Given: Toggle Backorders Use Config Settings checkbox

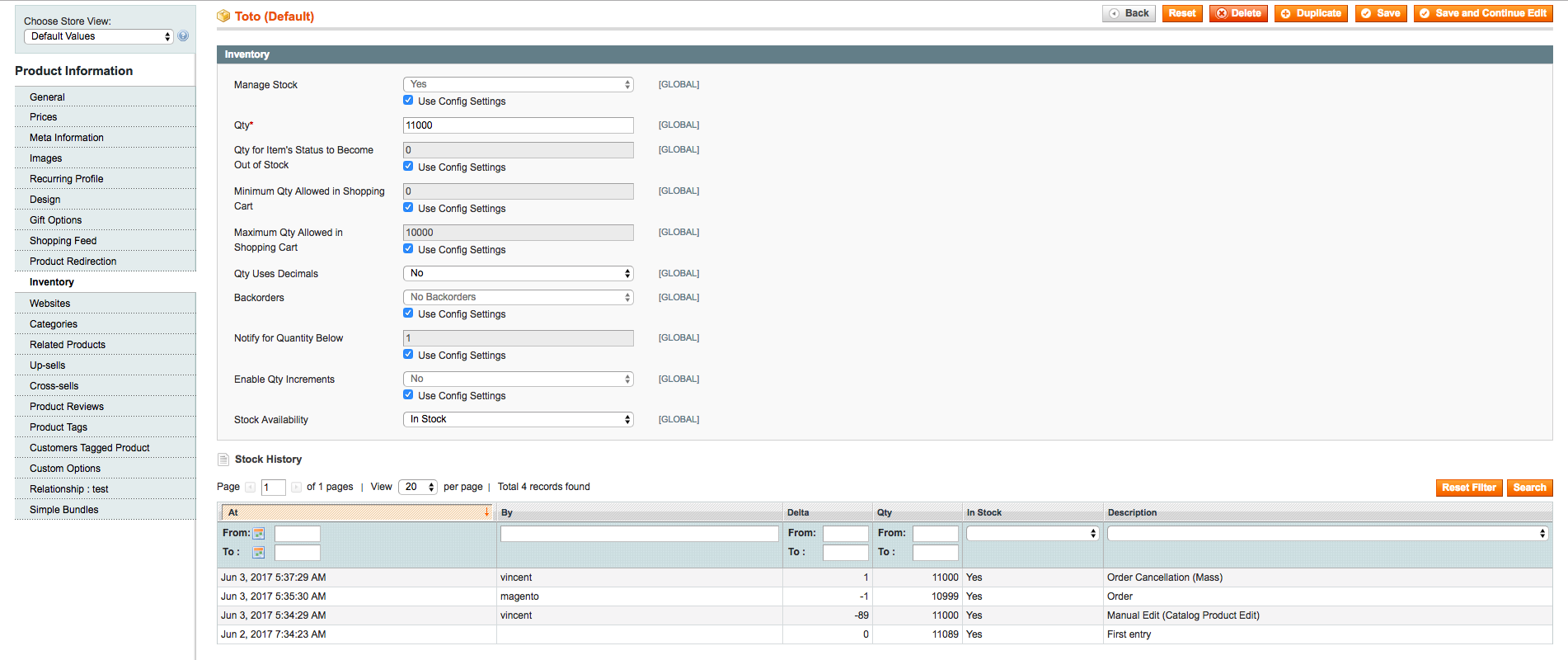Looking at the screenshot, I should pos(408,313).
